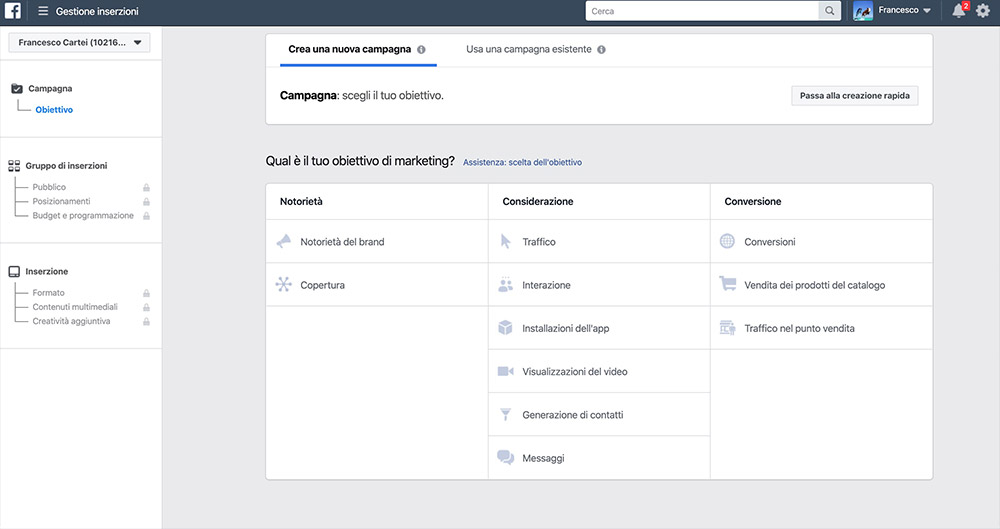Select the Traffico objective

599,241
